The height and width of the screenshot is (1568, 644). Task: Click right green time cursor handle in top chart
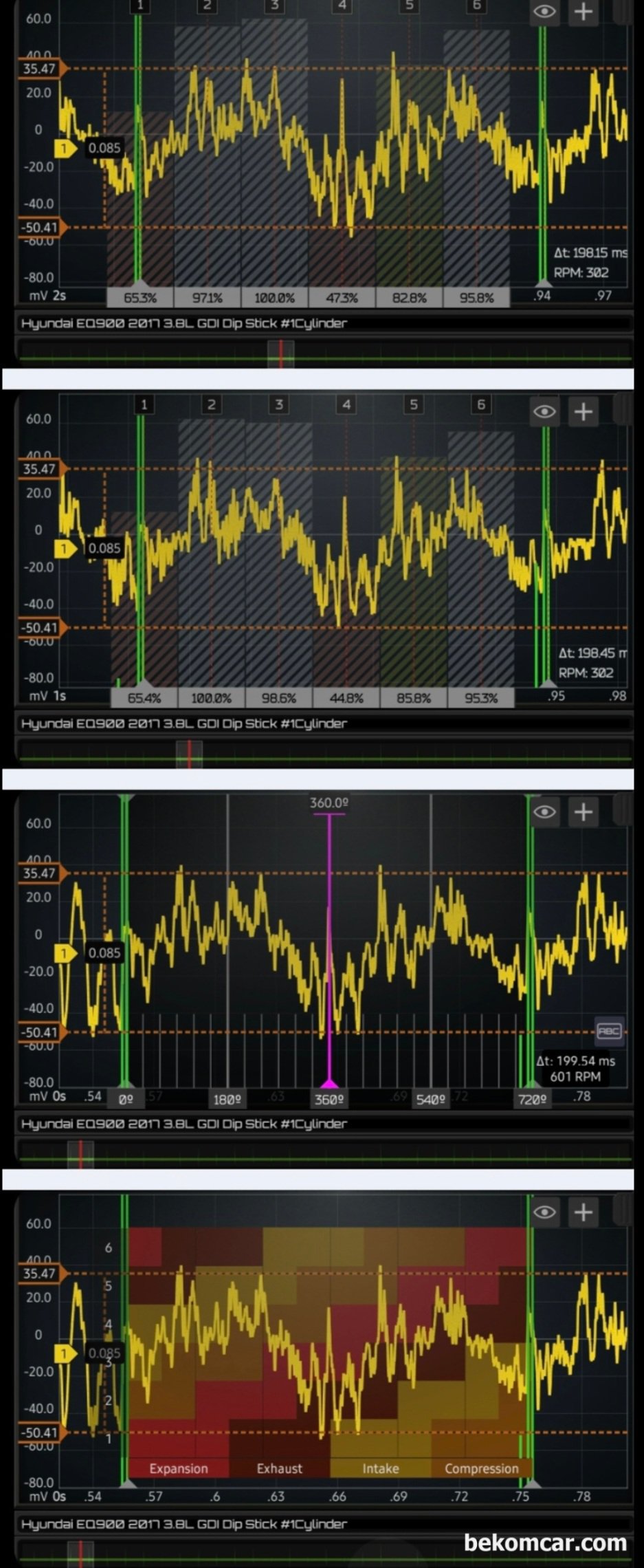point(544,283)
